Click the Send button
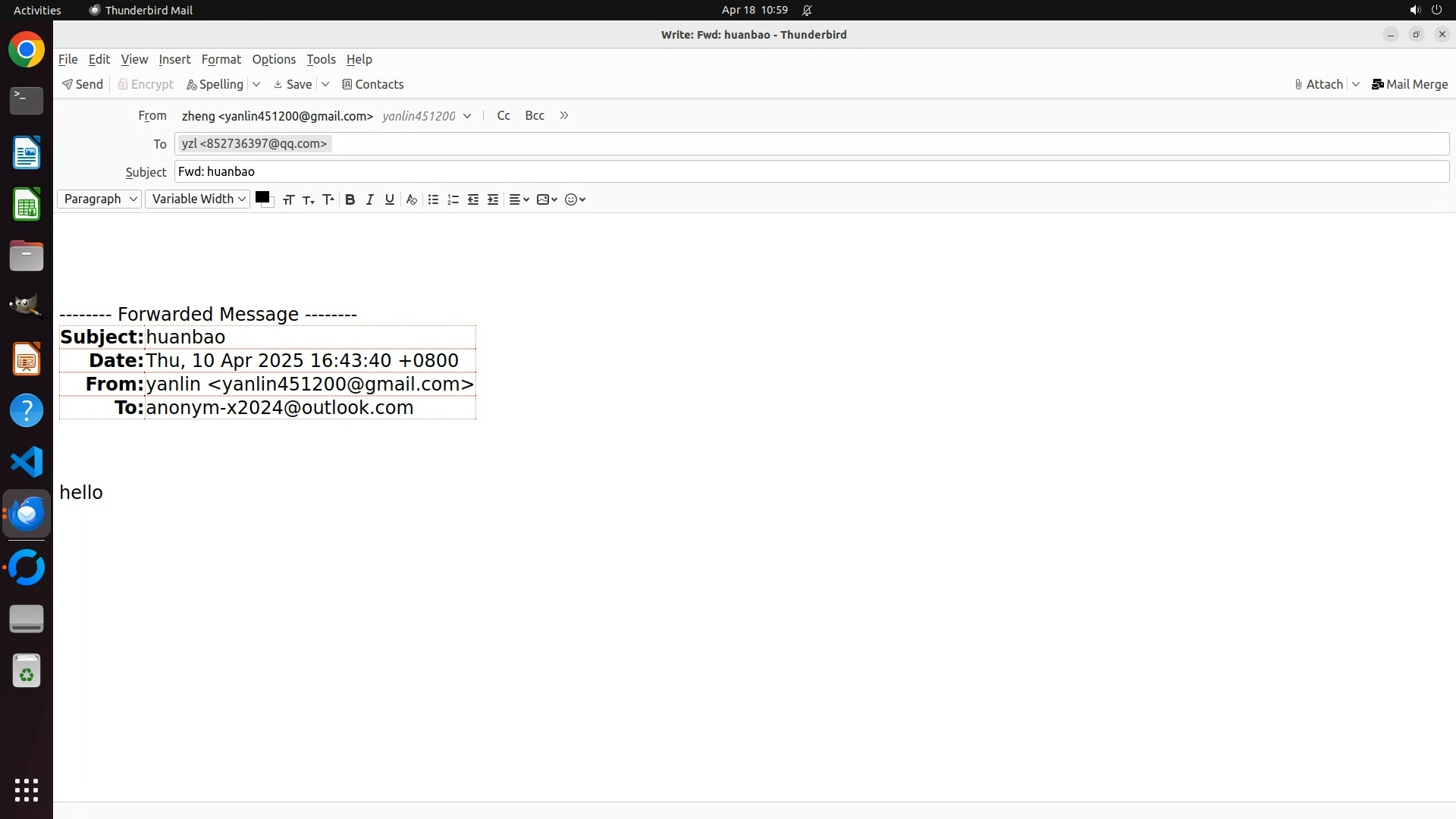Screen dimensions: 1456x819 83,84
